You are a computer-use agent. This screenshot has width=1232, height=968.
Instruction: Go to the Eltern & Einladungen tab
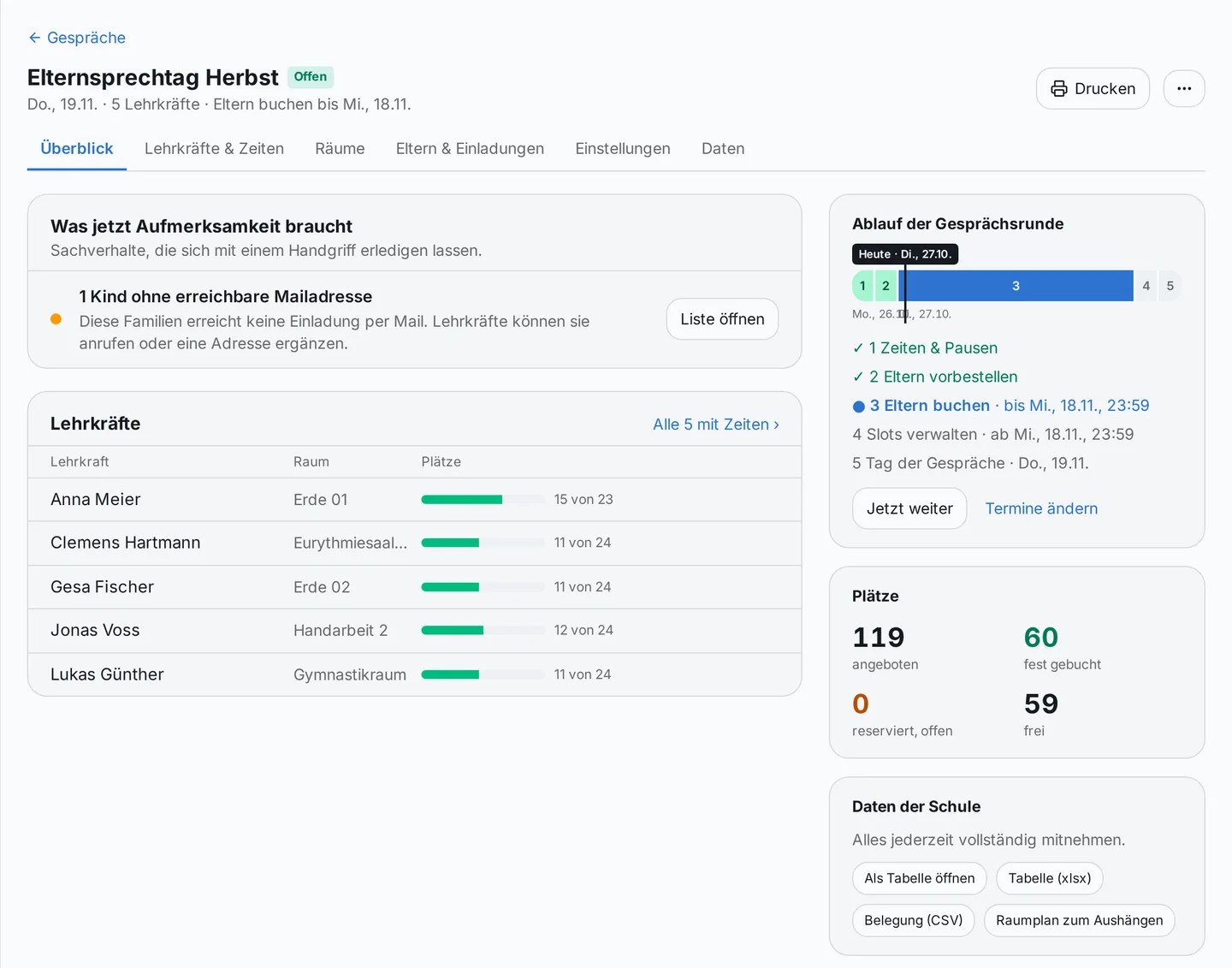(470, 148)
